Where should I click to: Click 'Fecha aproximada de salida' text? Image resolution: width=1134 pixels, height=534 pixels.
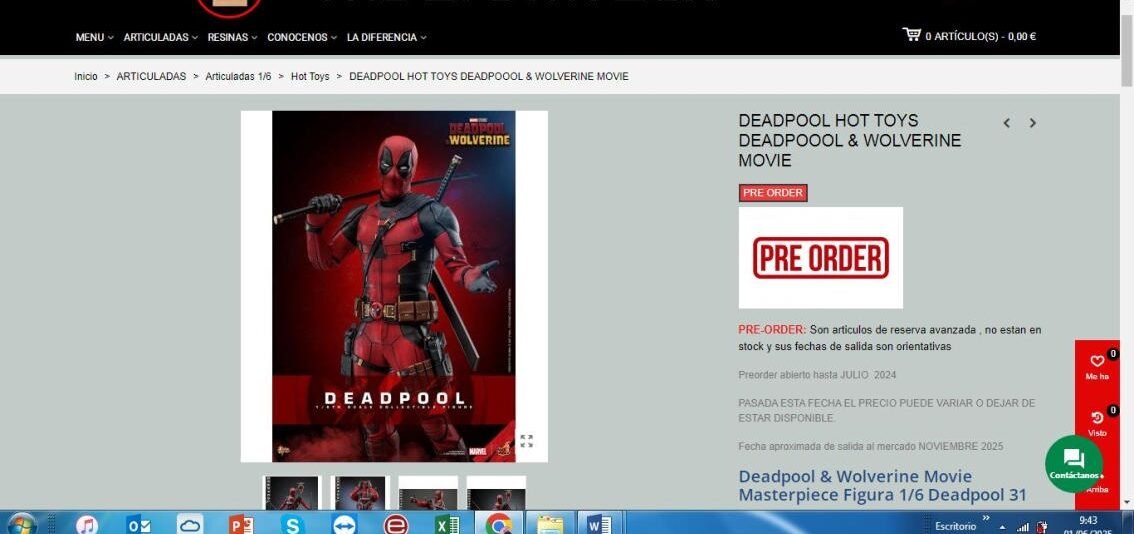pyautogui.click(x=871, y=446)
